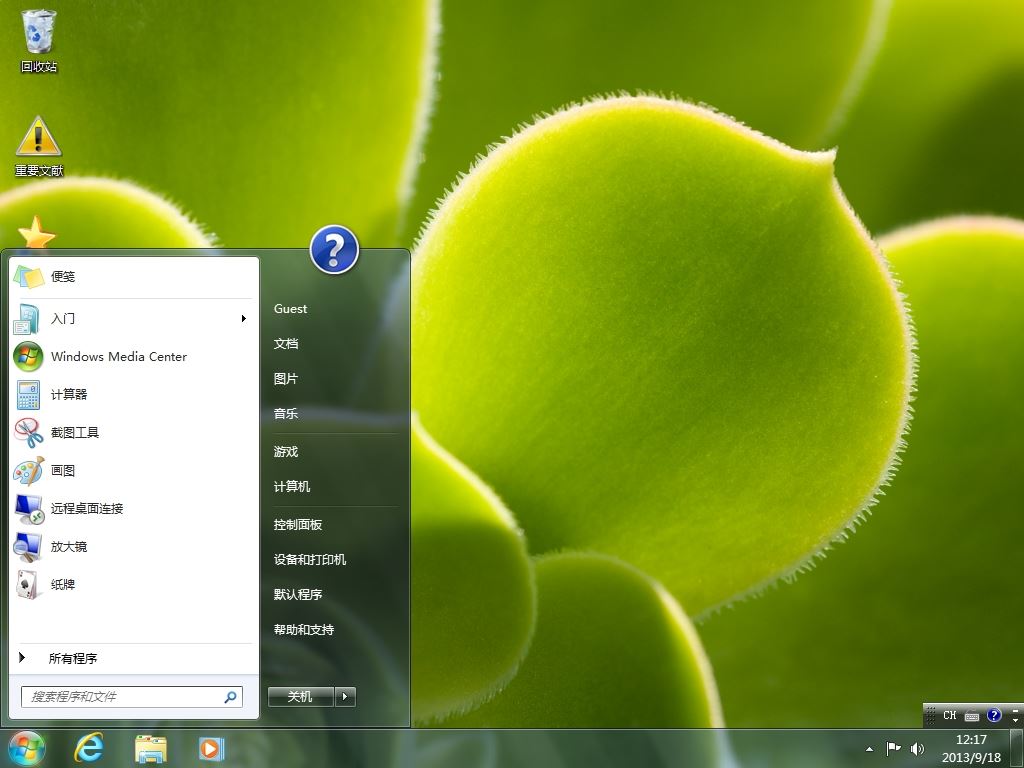The width and height of the screenshot is (1024, 768).
Task: Click the search magnifier icon in search box
Action: pos(231,697)
